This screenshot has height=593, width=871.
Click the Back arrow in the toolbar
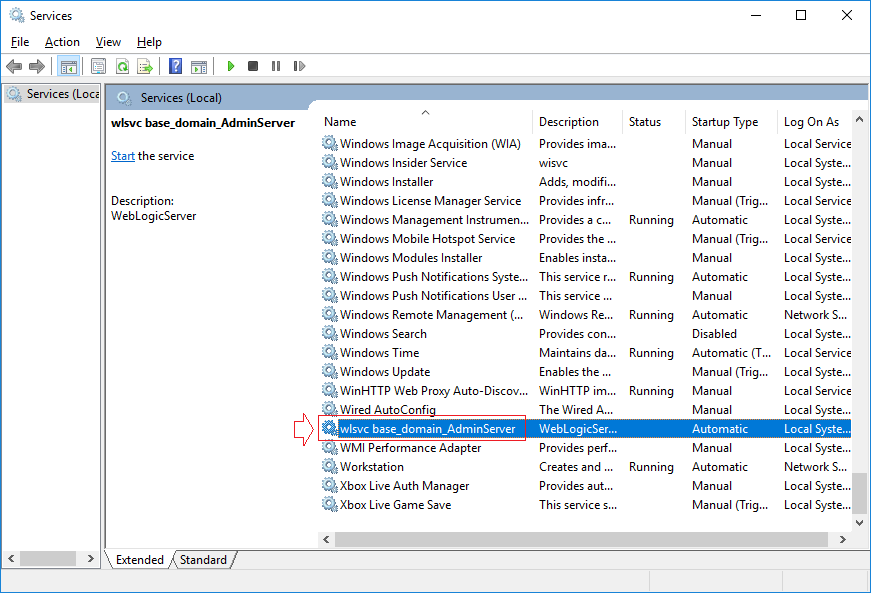coord(14,67)
